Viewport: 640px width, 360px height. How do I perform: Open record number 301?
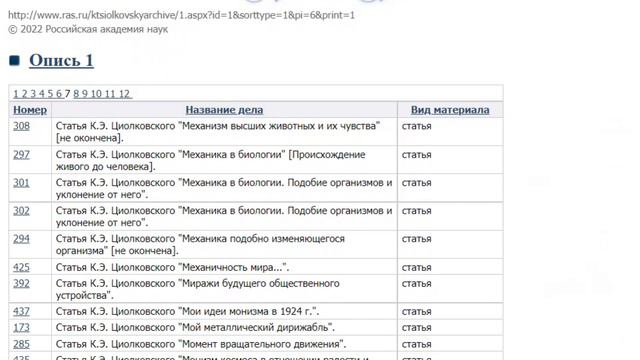[21, 182]
